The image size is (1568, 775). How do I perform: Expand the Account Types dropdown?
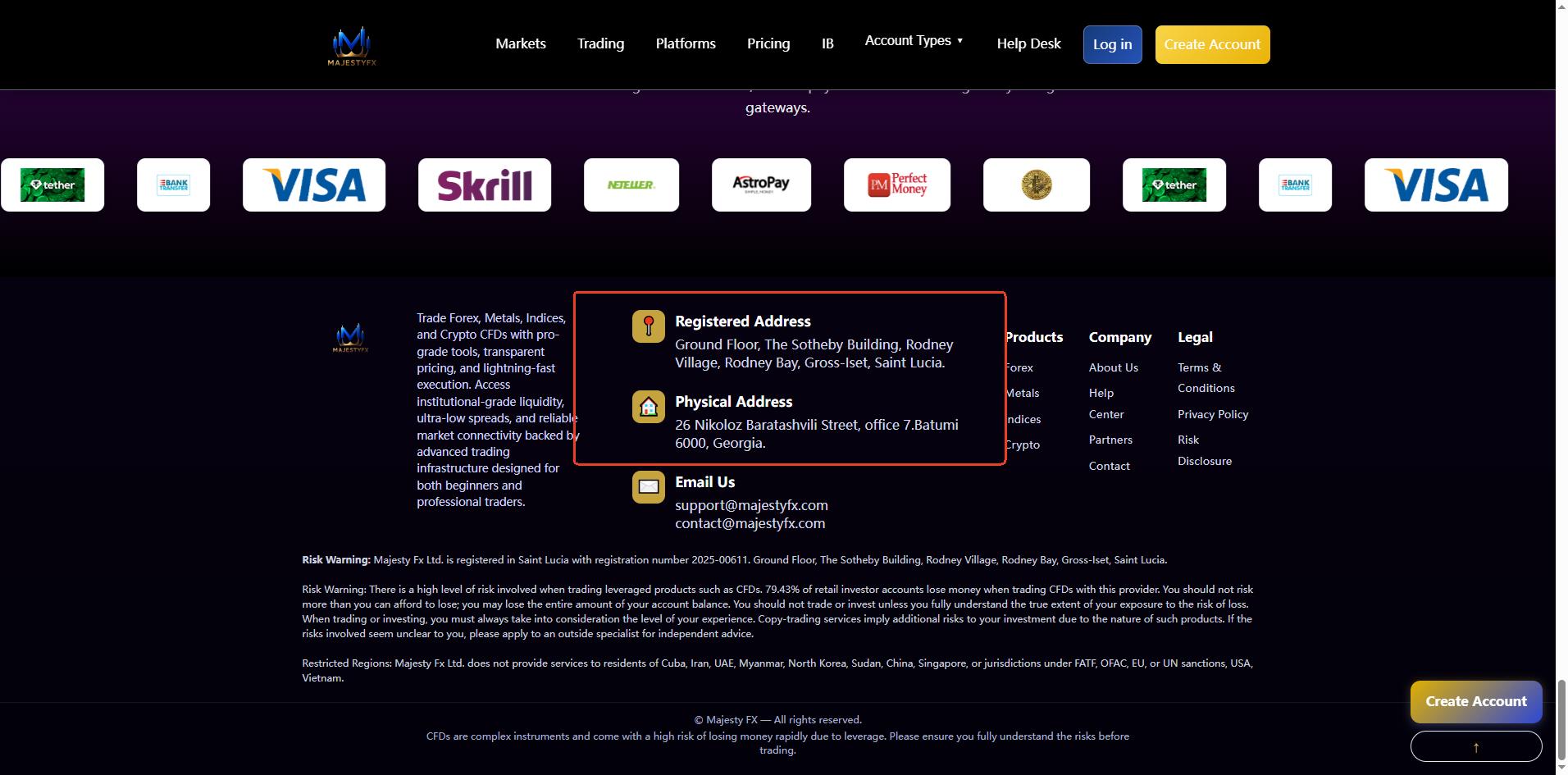[914, 40]
